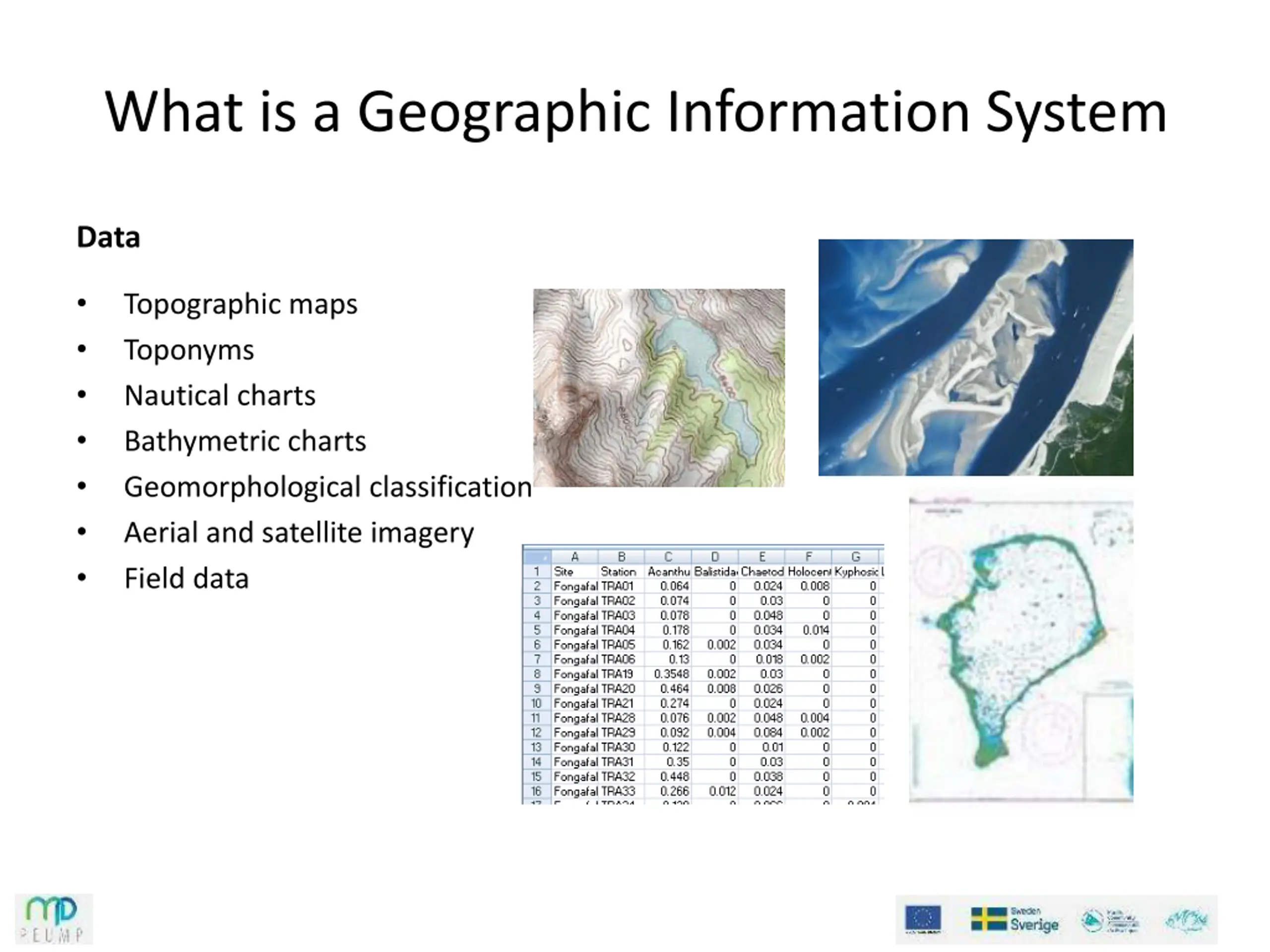Click the 'Acanthu' column header cell
Image resolution: width=1270 pixels, height=952 pixels.
(x=668, y=572)
